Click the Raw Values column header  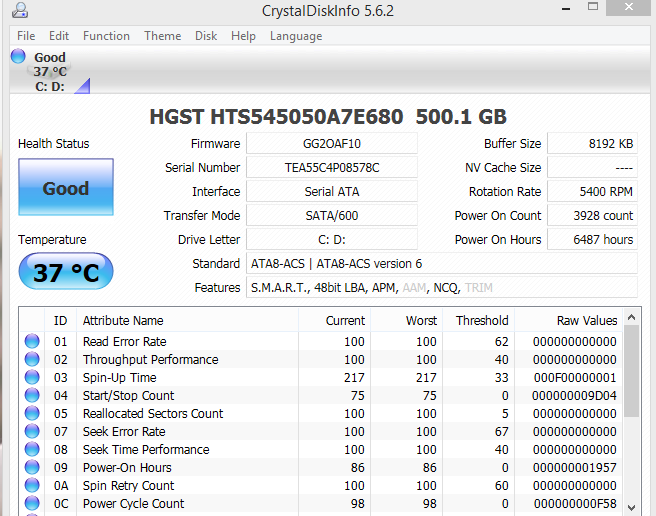(x=569, y=321)
